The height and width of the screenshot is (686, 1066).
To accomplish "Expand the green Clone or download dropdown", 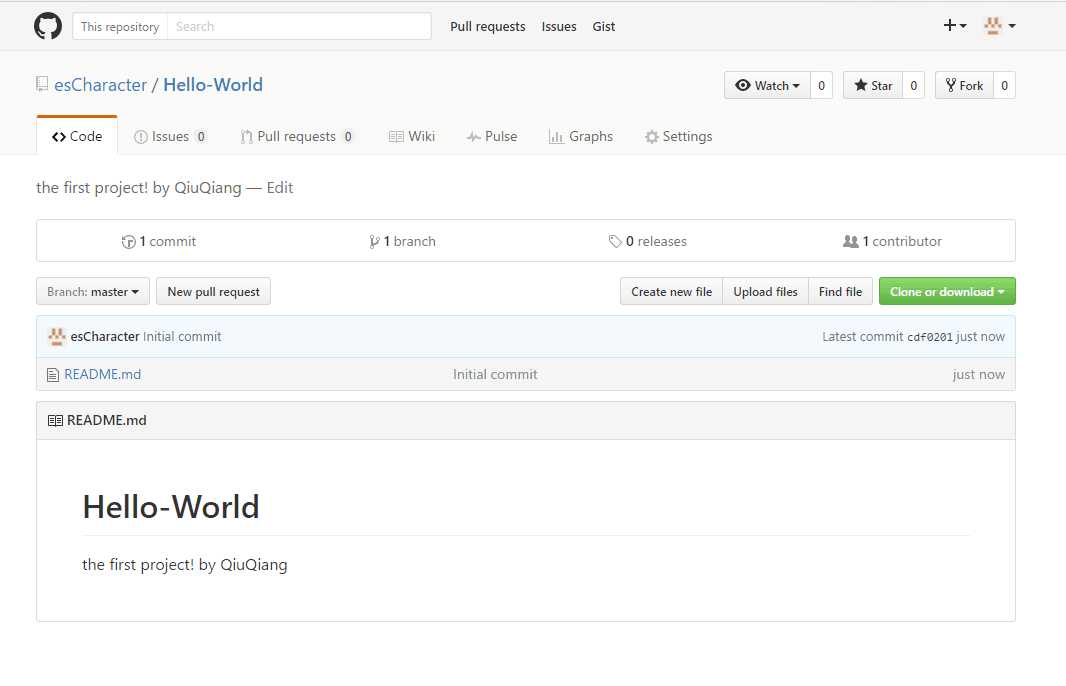I will 947,292.
